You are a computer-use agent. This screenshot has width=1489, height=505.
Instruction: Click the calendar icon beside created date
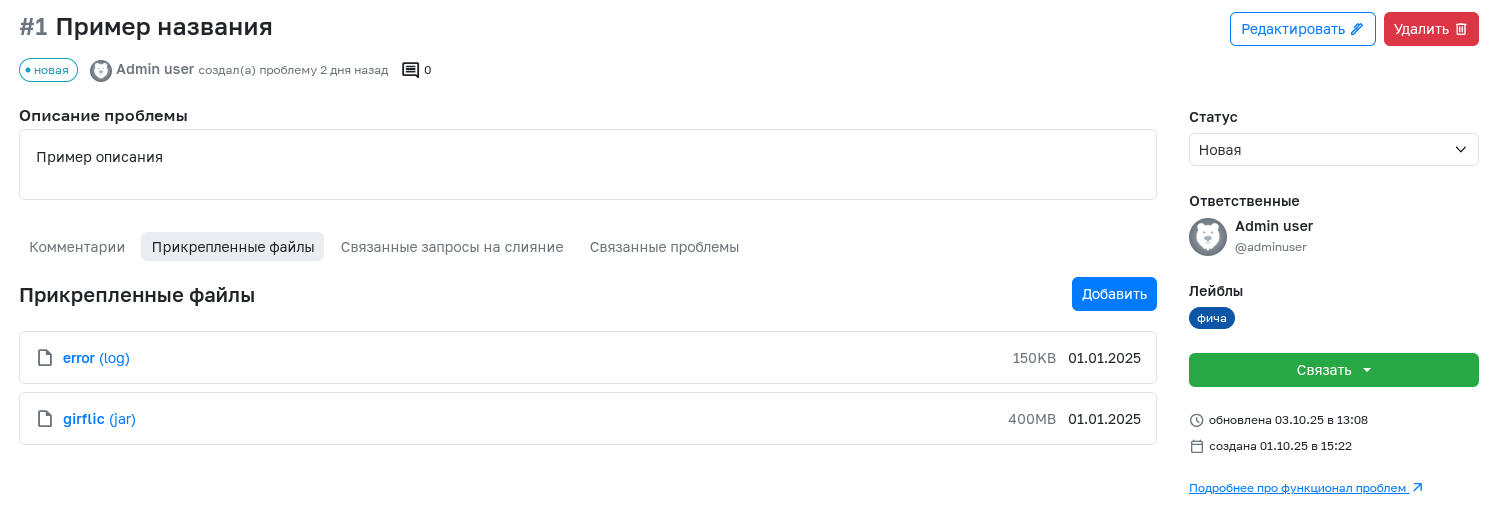pyautogui.click(x=1197, y=446)
